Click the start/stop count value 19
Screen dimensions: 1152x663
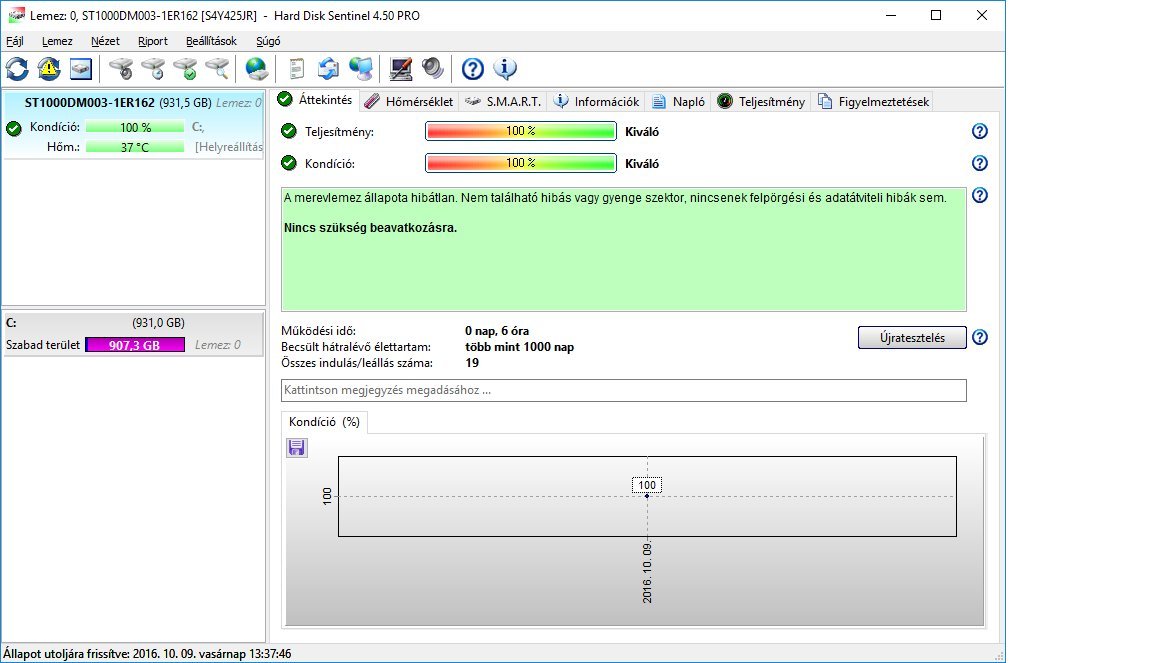472,363
